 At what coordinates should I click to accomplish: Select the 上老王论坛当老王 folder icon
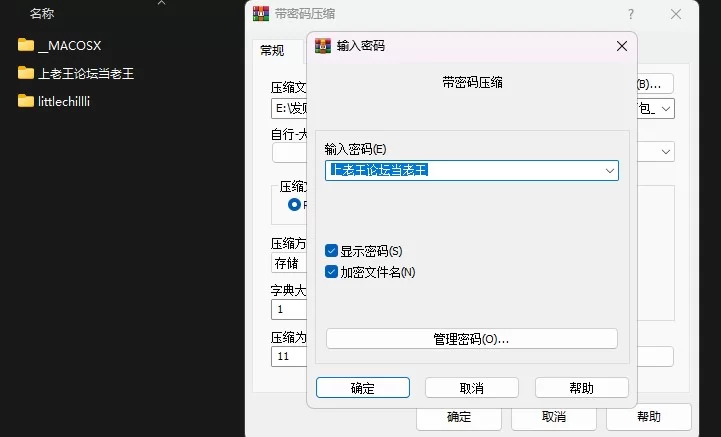click(x=26, y=73)
